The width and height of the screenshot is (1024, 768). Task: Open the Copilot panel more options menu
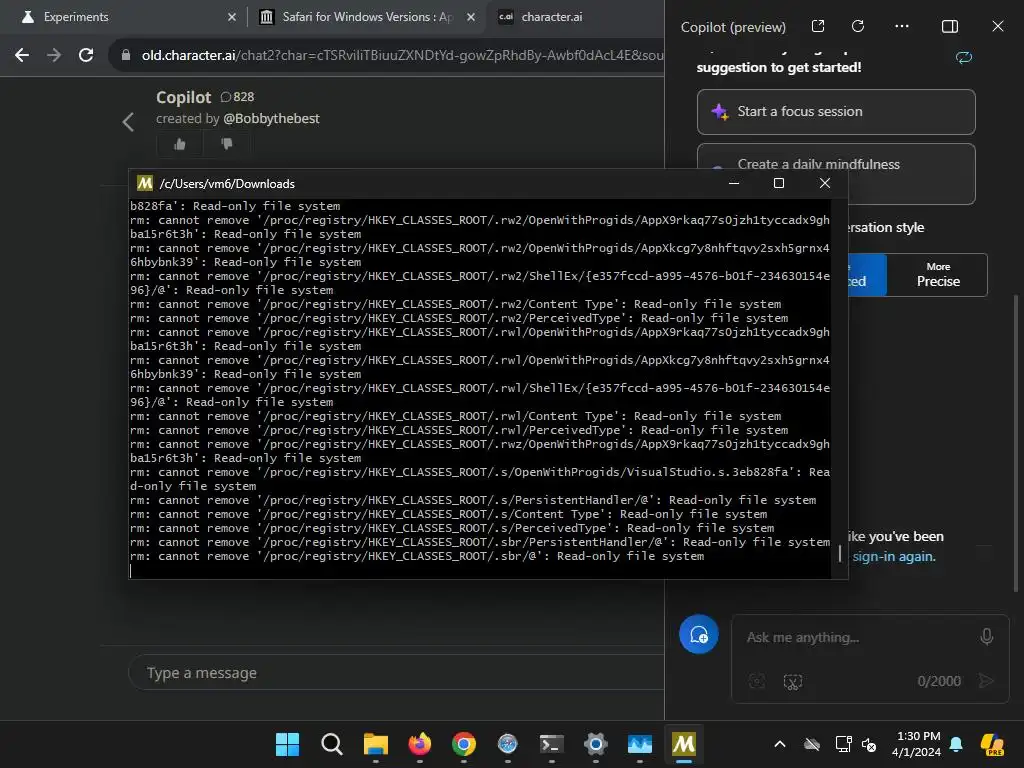[902, 26]
